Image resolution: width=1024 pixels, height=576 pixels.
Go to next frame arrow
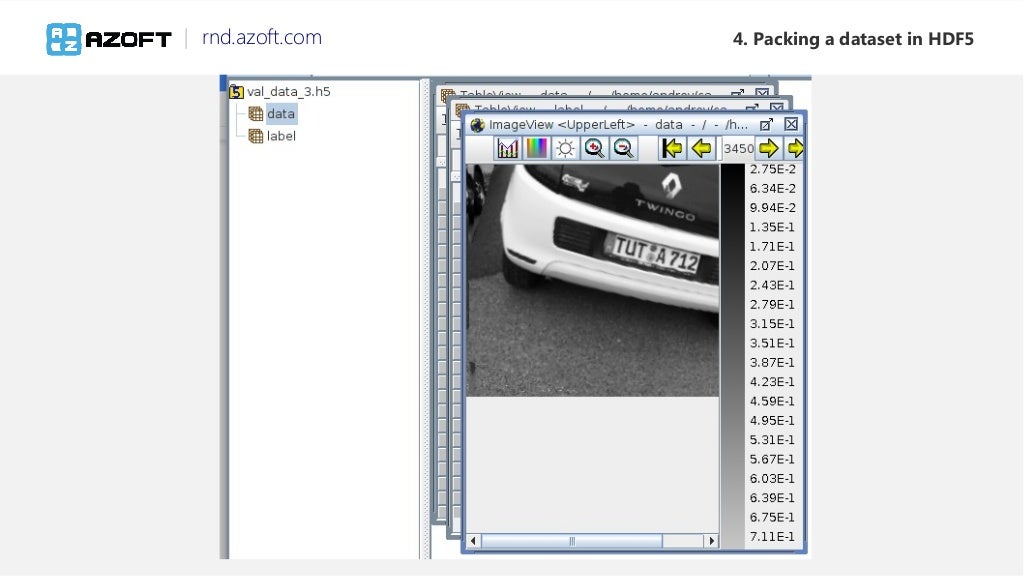click(x=769, y=148)
